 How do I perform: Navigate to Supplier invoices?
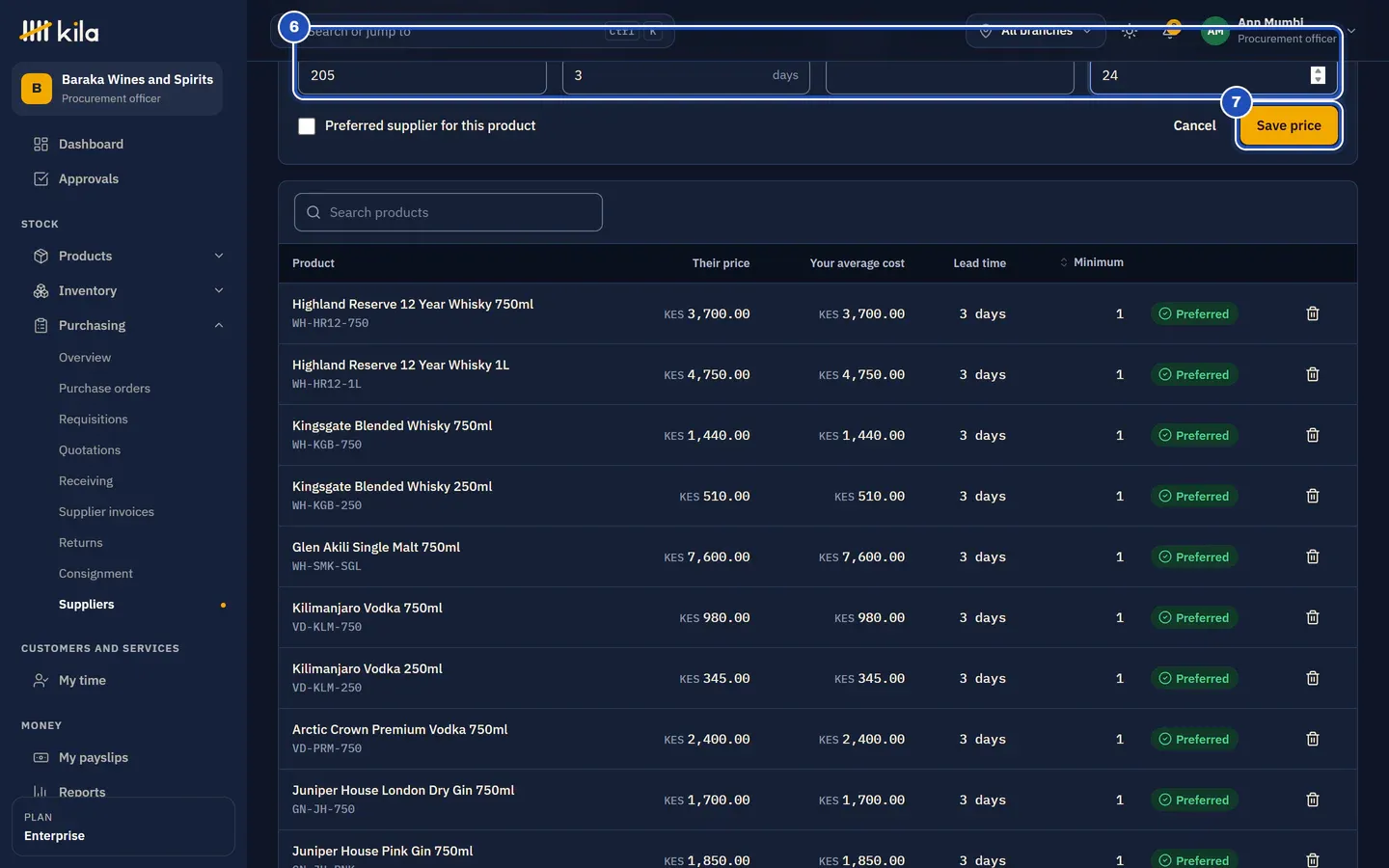tap(106, 512)
